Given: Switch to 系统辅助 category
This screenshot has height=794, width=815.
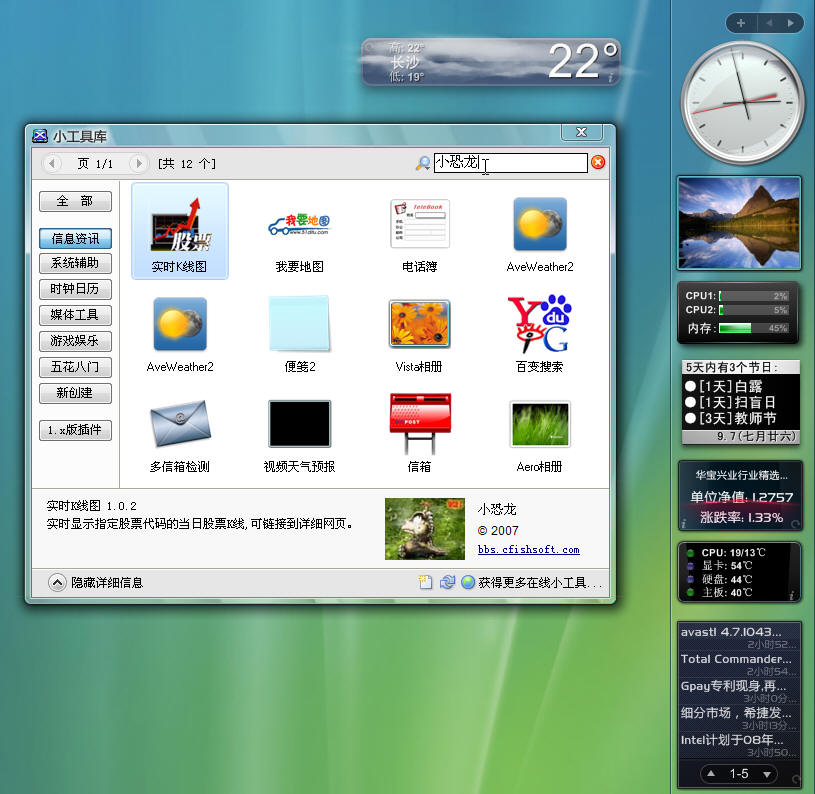Looking at the screenshot, I should click(x=75, y=263).
